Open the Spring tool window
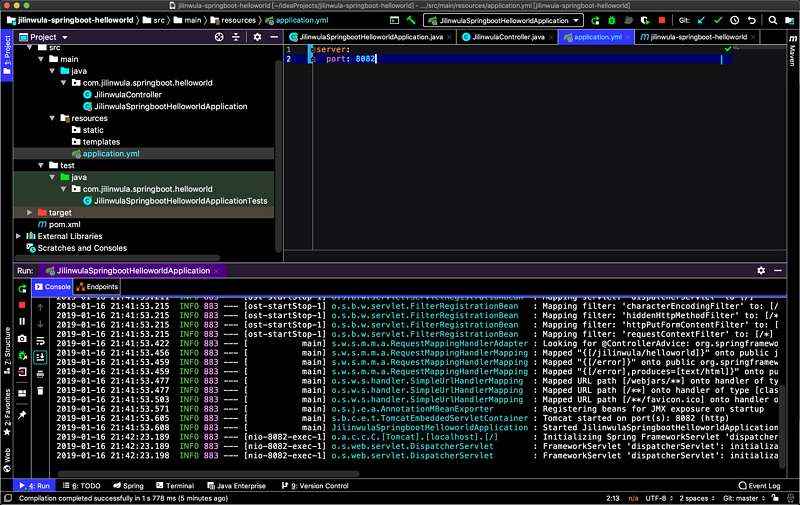 (128, 486)
